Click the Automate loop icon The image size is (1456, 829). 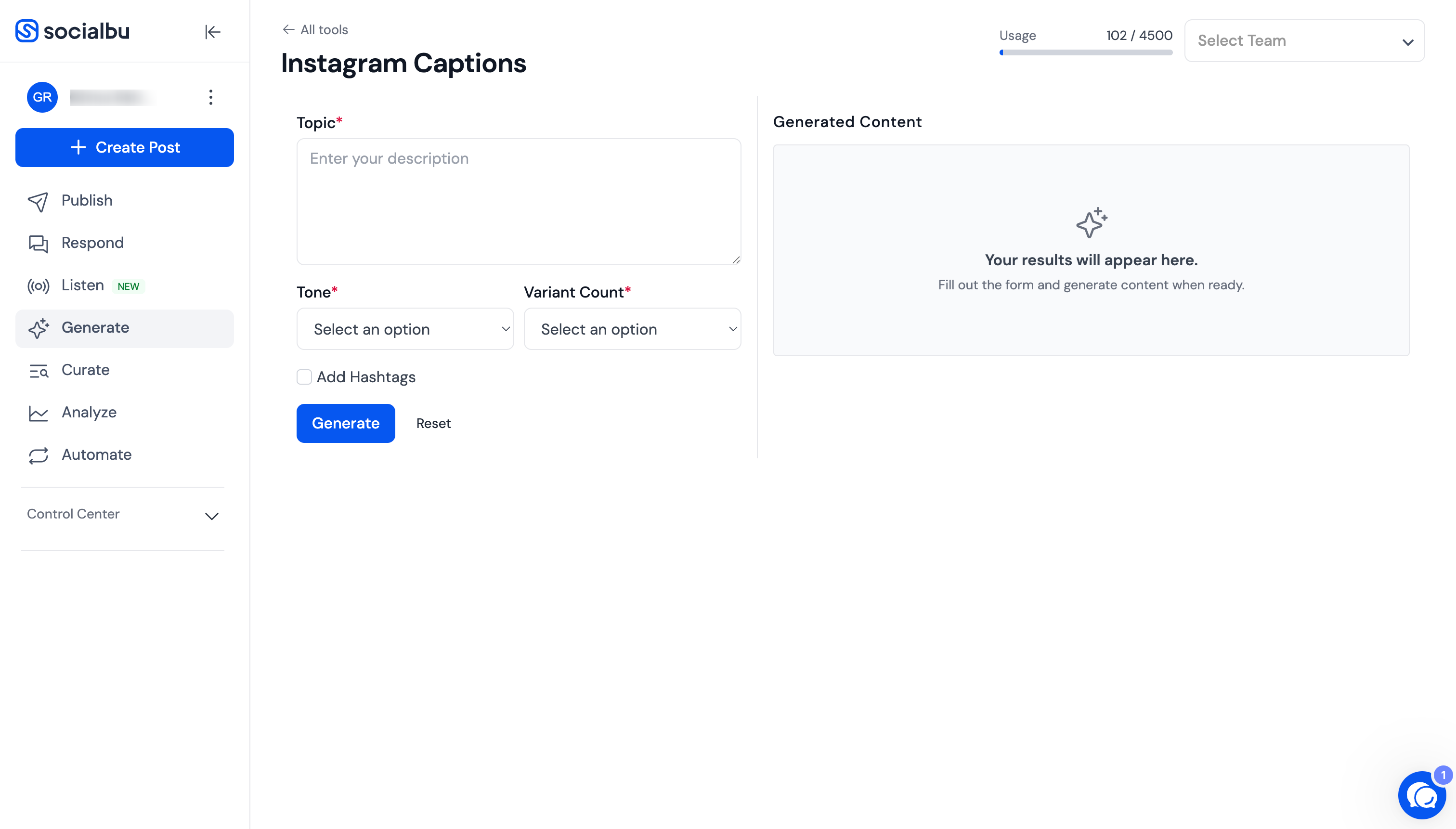[x=38, y=455]
